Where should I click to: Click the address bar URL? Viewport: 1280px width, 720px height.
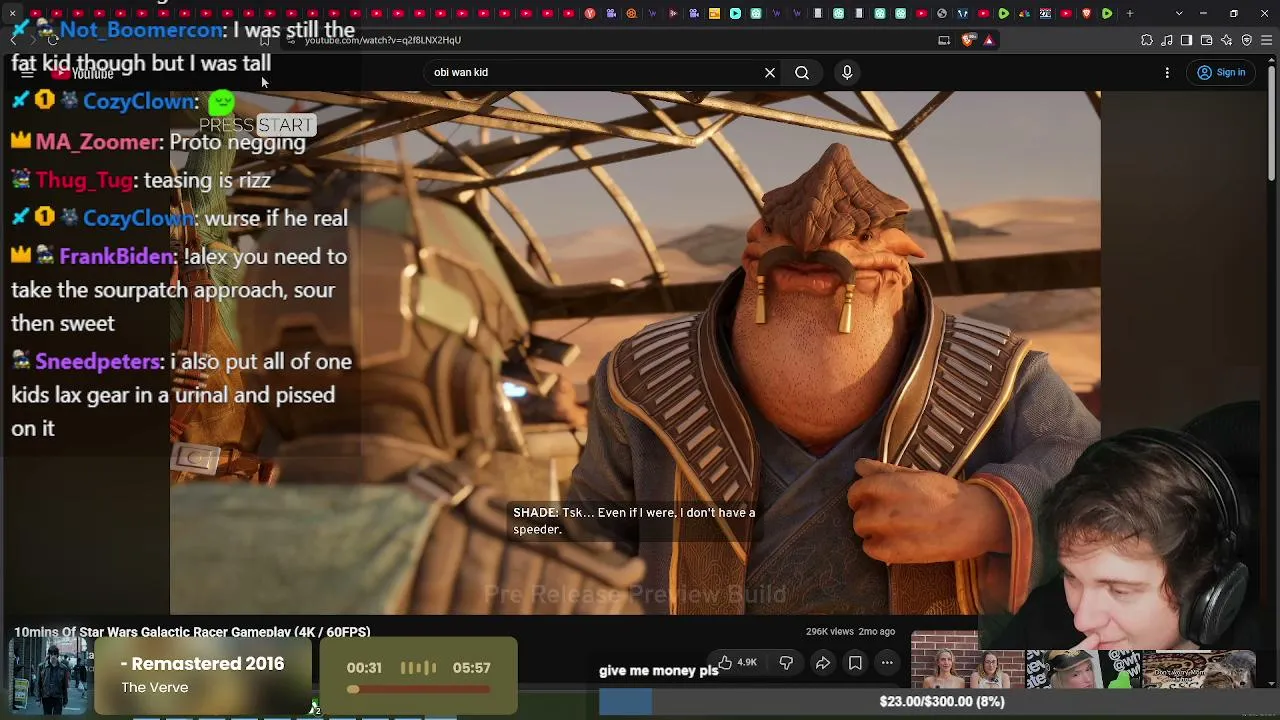click(383, 40)
